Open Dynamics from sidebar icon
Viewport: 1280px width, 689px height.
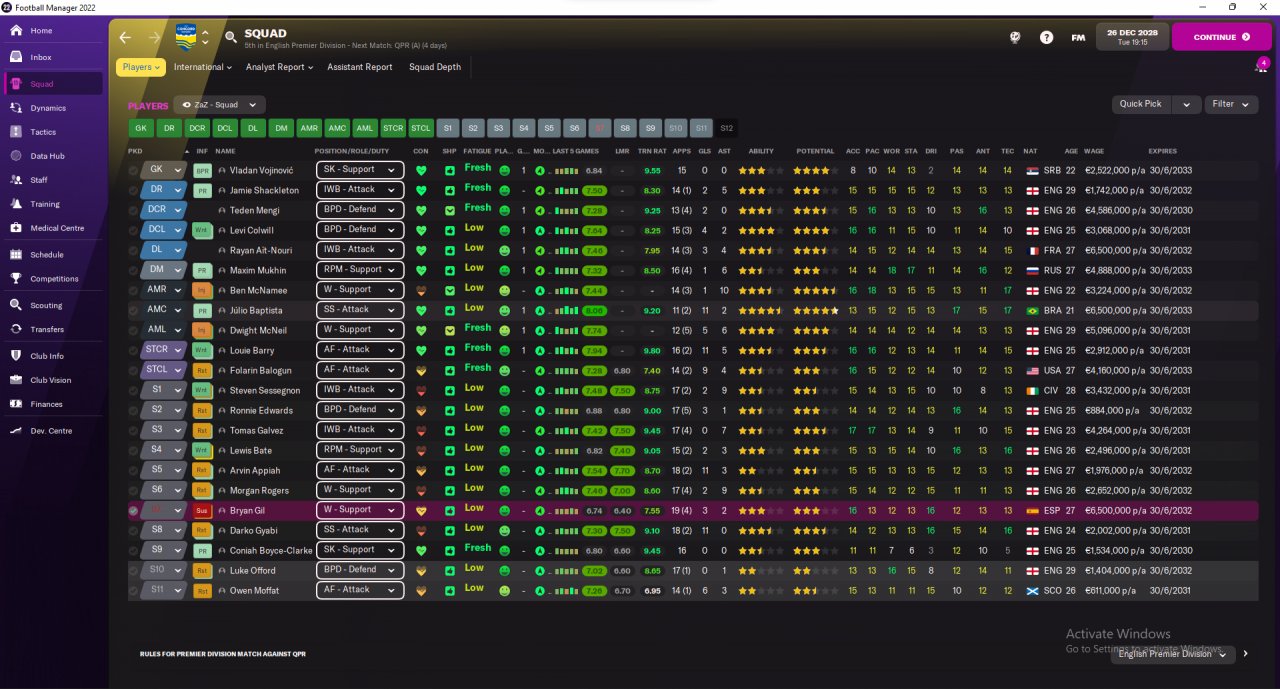(x=16, y=108)
